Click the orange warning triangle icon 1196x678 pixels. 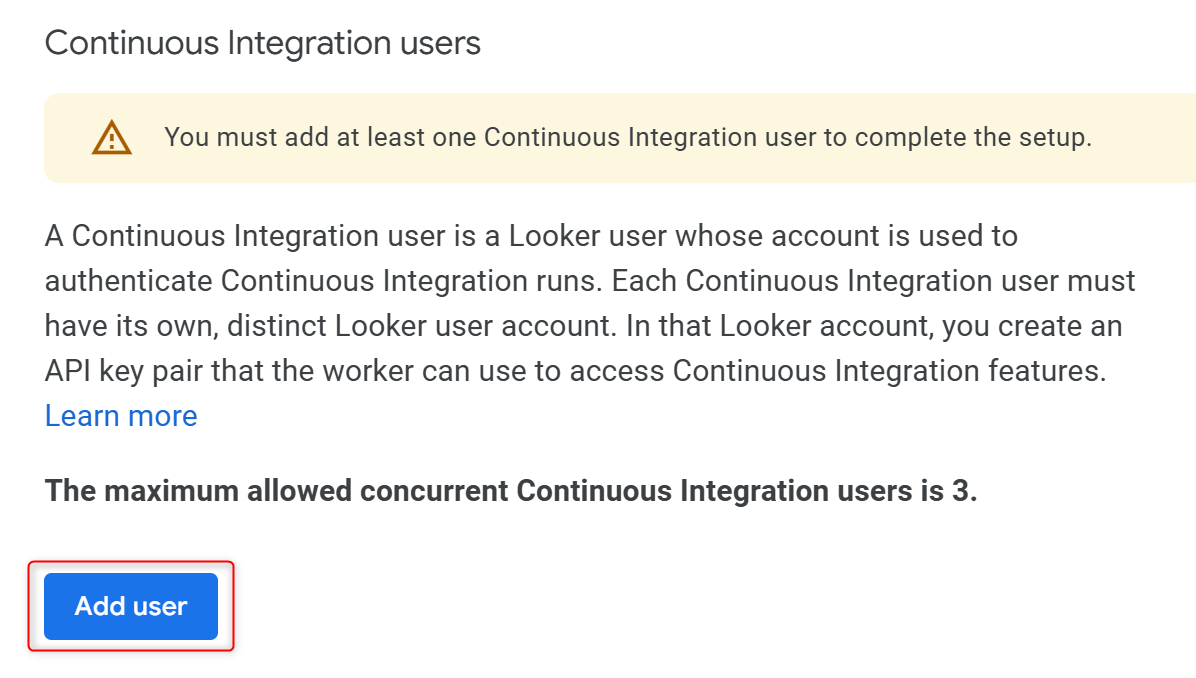click(111, 137)
